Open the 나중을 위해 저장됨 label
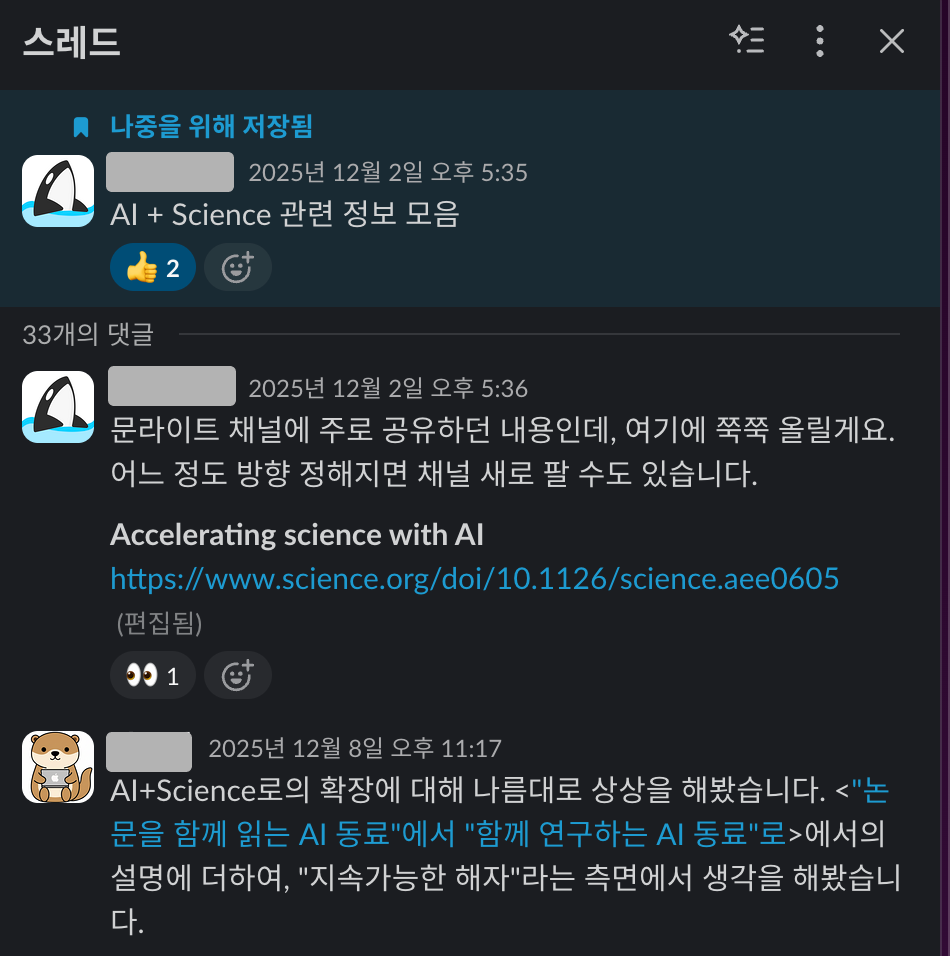Screen dimensions: 950x956 211,126
